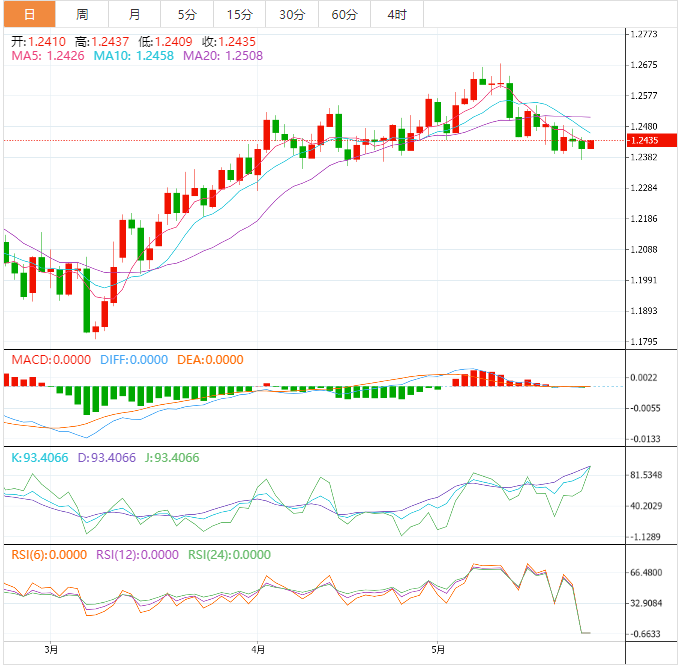This screenshot has width=679, height=668.
Task: Click the RSI(6) indicator label
Action: coord(47,555)
